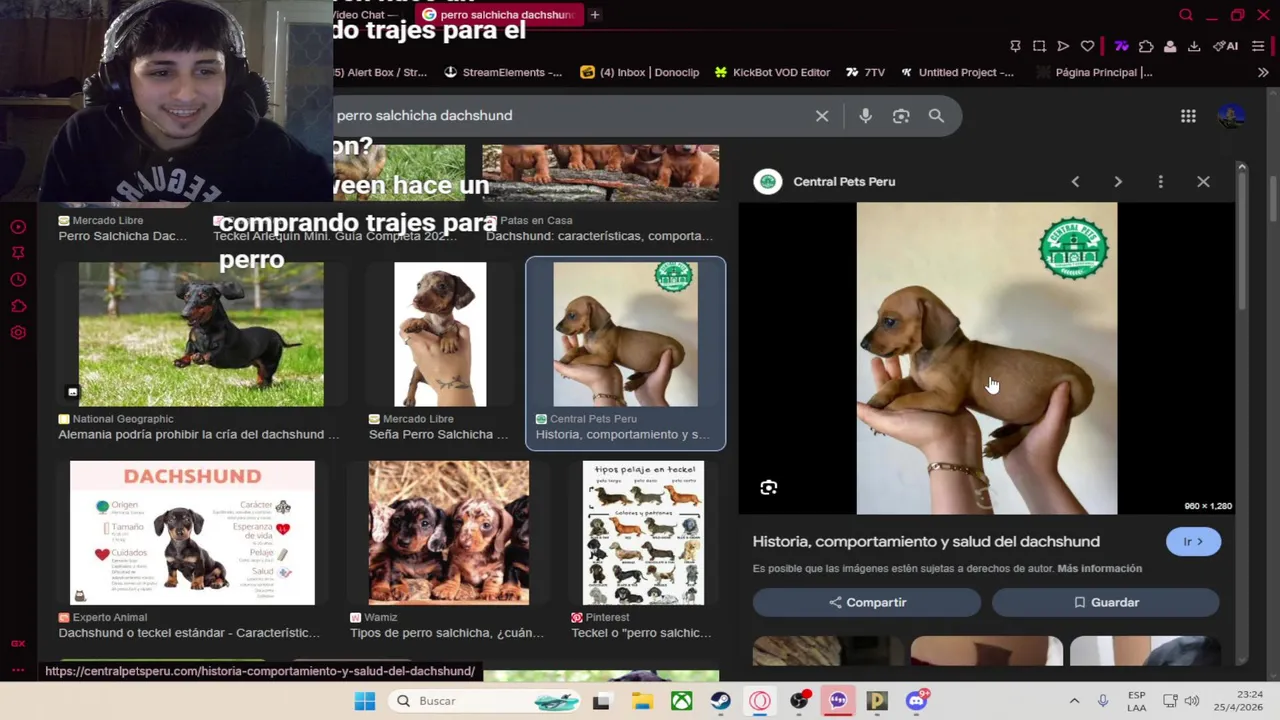
Task: Open a new browser tab
Action: pos(594,15)
